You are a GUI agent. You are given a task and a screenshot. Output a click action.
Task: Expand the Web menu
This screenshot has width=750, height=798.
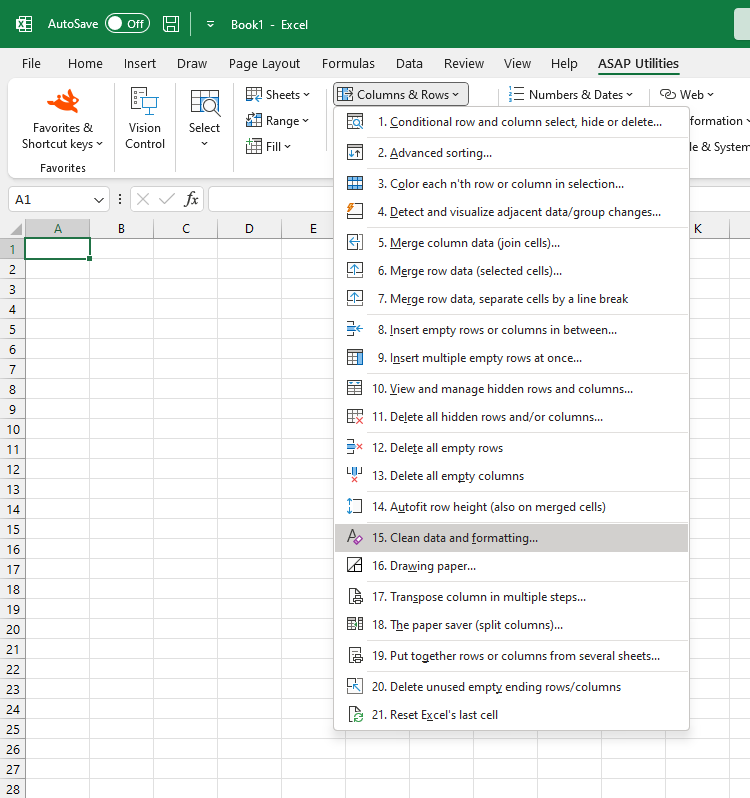[687, 95]
